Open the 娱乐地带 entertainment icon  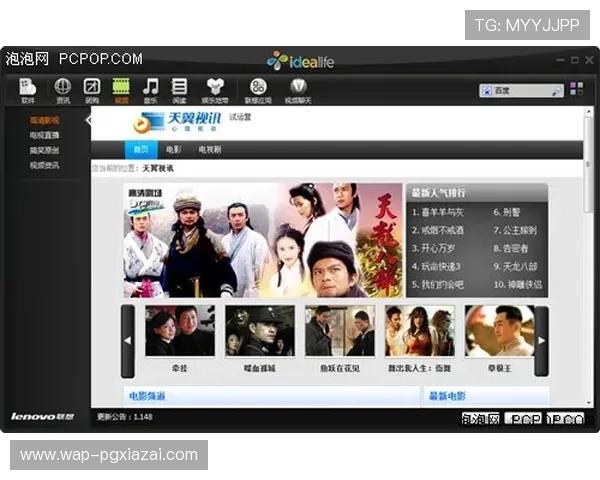pyautogui.click(x=215, y=89)
